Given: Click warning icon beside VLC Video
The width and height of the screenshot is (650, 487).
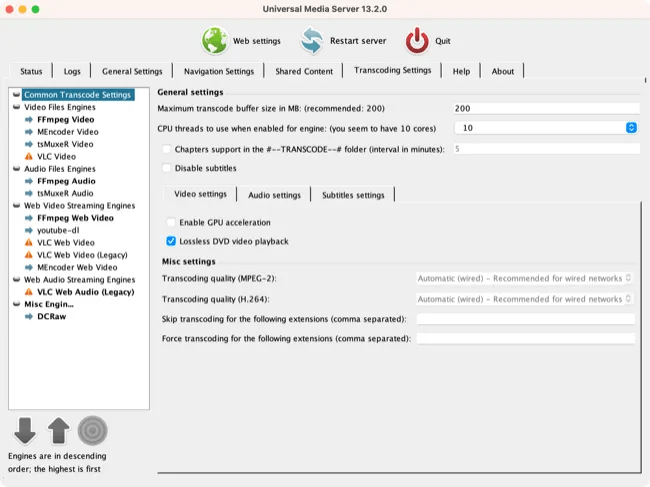Looking at the screenshot, I should click(29, 157).
